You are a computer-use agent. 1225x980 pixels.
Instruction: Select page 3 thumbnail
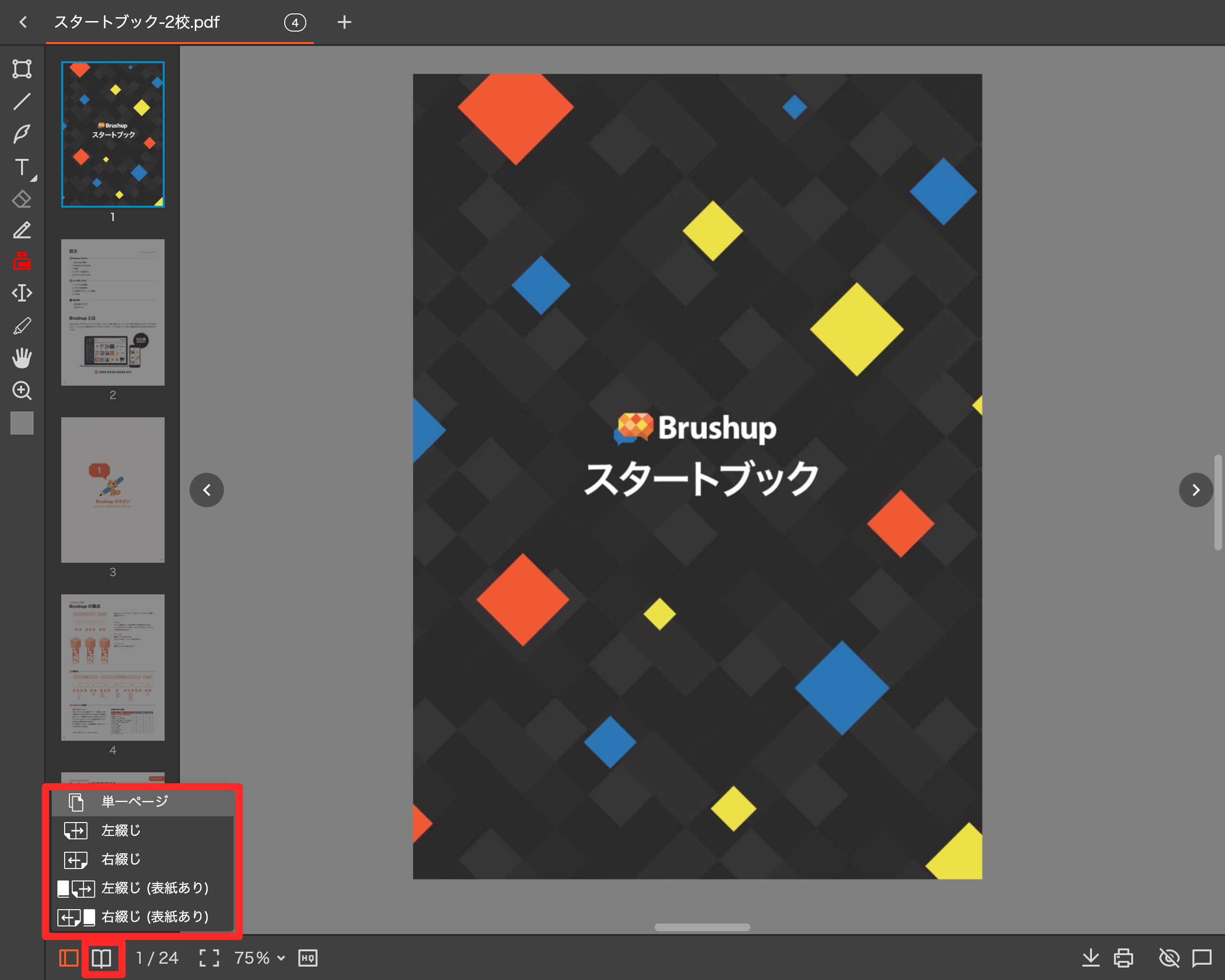(113, 490)
